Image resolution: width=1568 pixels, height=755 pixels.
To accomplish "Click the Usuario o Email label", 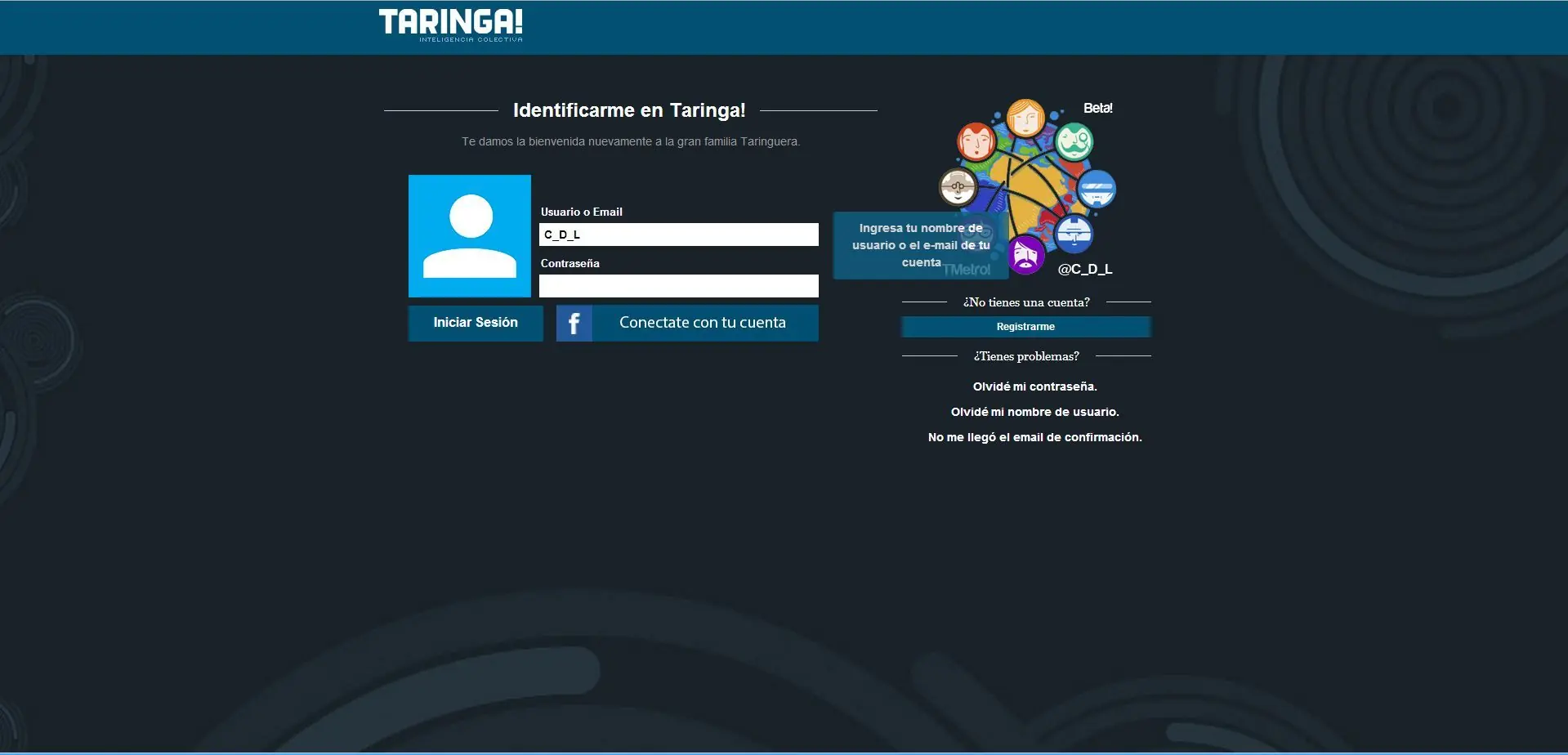I will [582, 212].
